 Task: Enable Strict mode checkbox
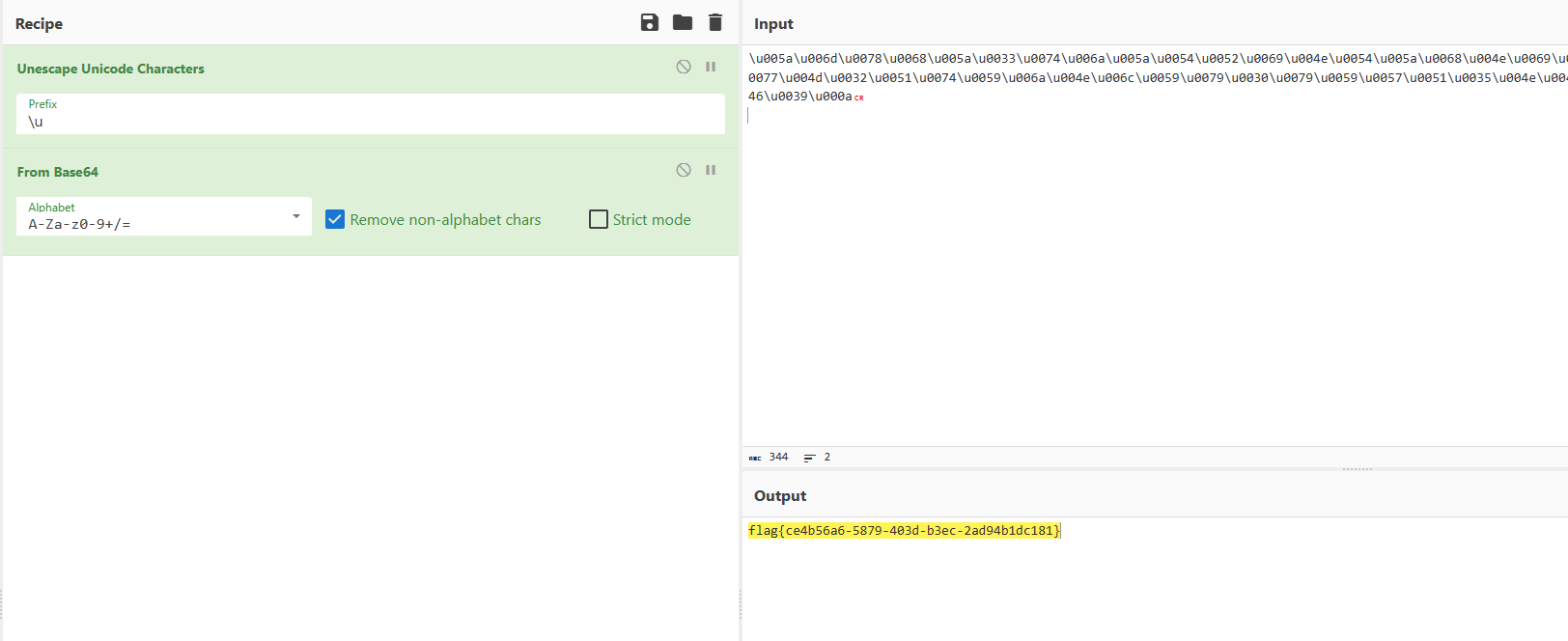point(599,219)
